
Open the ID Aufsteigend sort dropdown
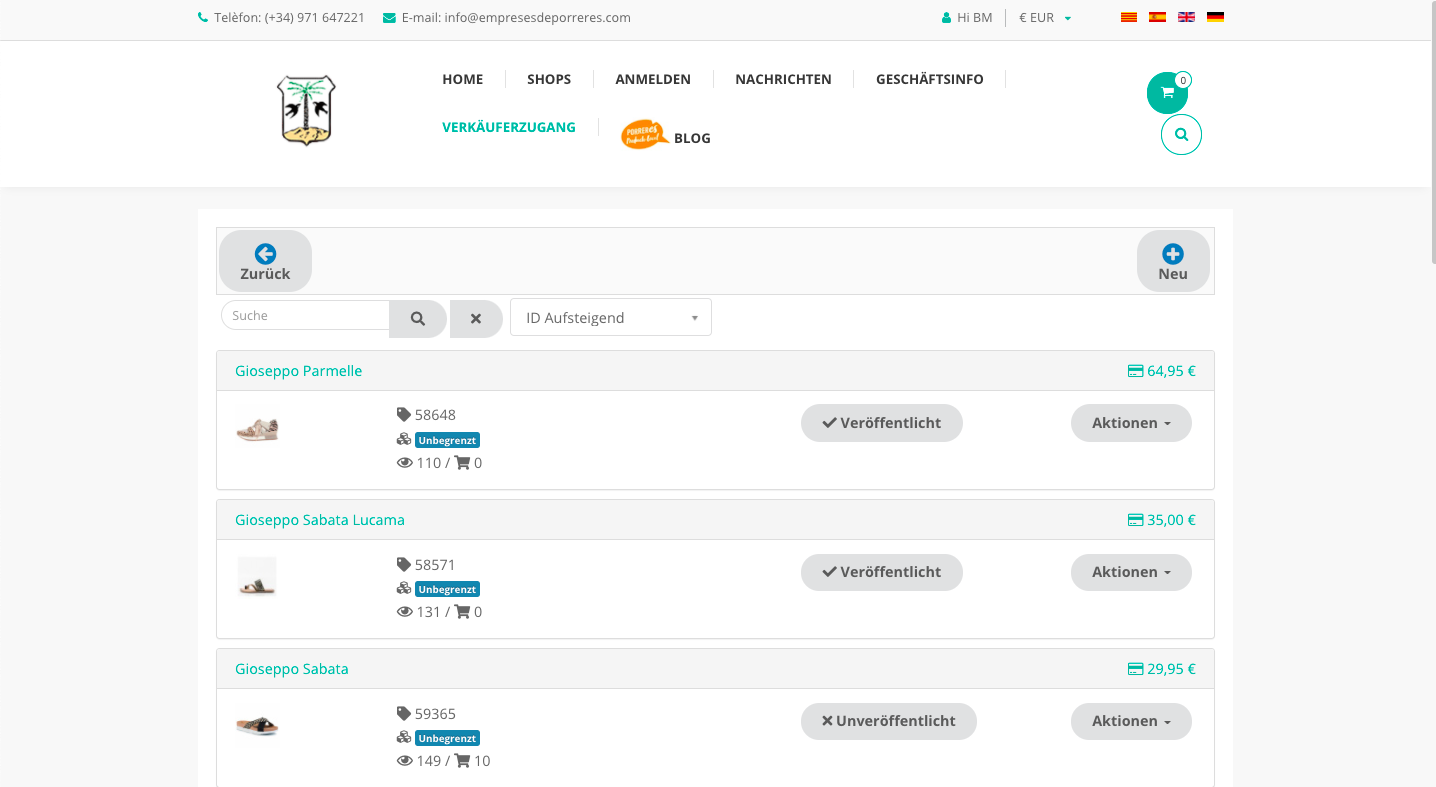[611, 317]
